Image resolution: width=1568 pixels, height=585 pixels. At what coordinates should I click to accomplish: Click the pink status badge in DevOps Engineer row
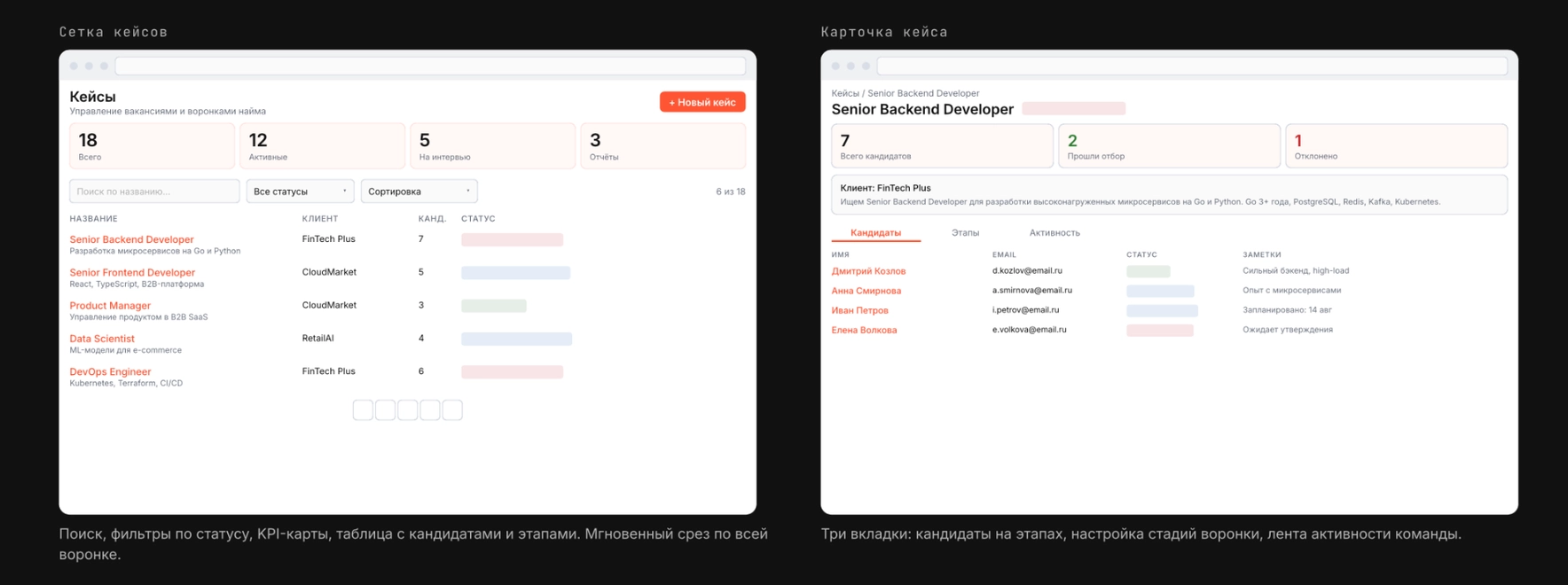(512, 372)
